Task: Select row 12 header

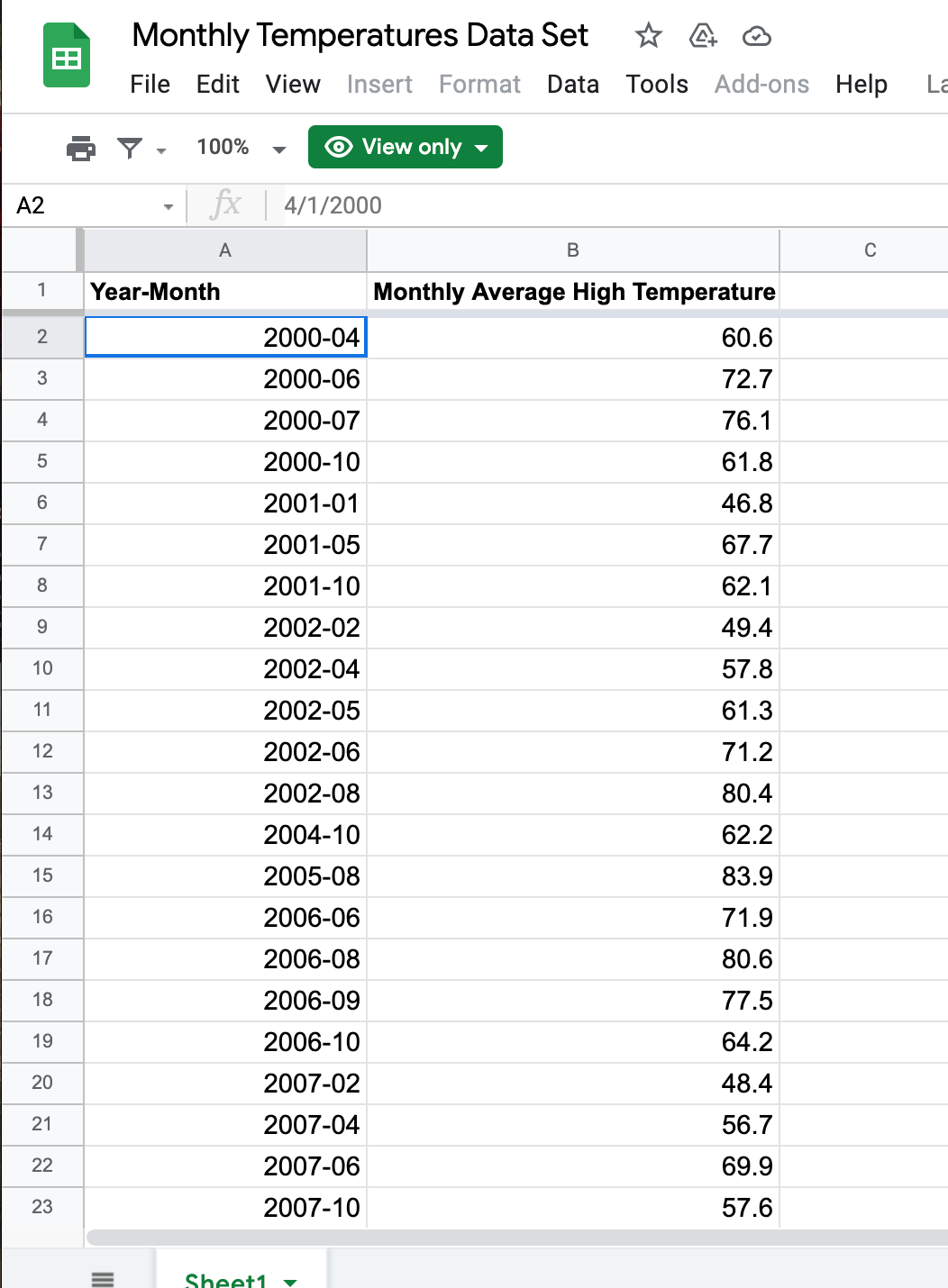Action: pyautogui.click(x=42, y=751)
